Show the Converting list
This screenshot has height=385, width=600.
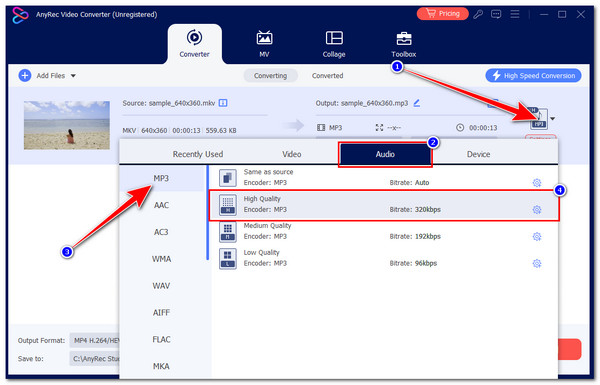coord(271,75)
